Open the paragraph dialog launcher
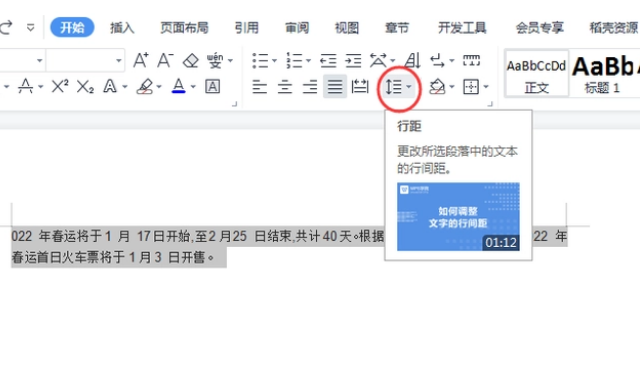 [x=490, y=104]
